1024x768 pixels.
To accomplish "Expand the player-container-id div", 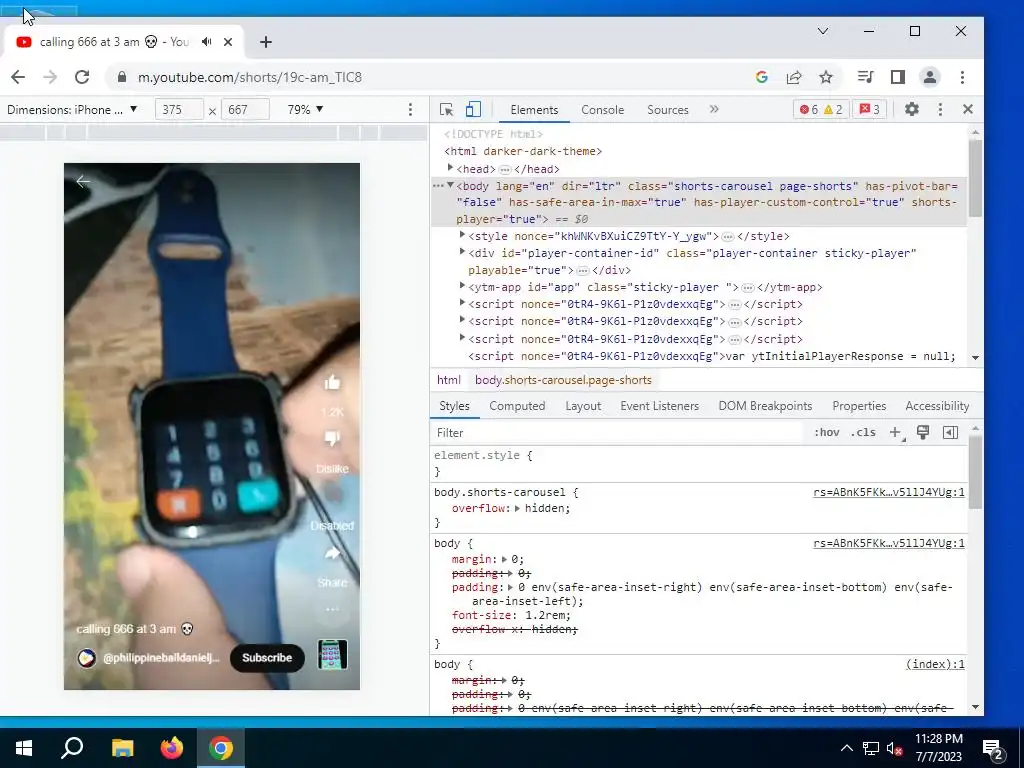I will pos(462,252).
